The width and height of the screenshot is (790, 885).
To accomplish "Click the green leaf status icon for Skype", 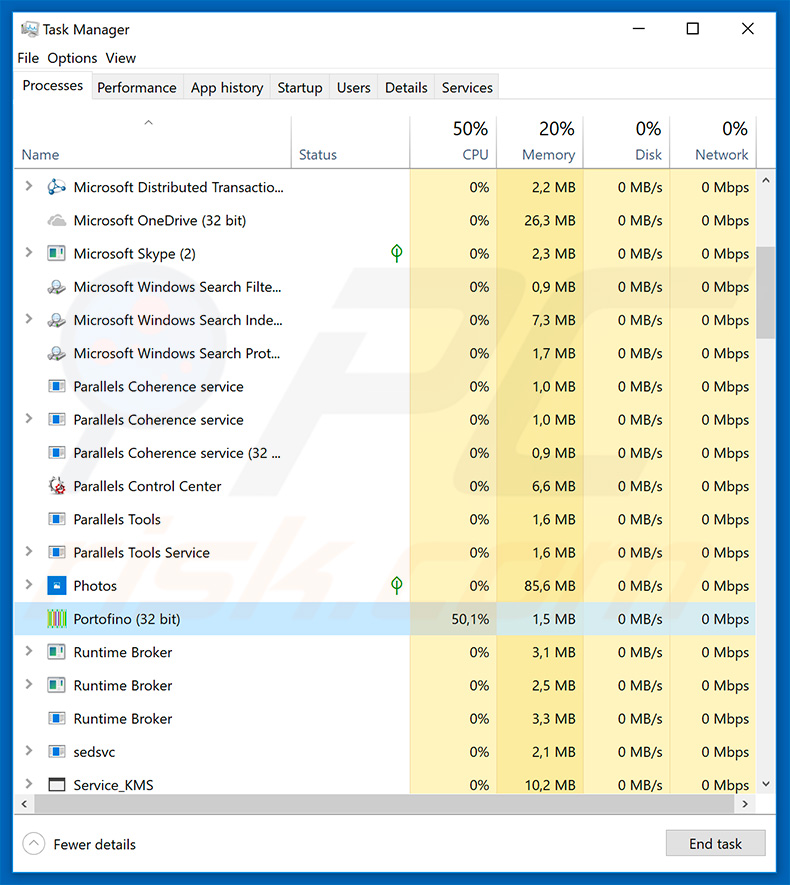I will pos(397,253).
